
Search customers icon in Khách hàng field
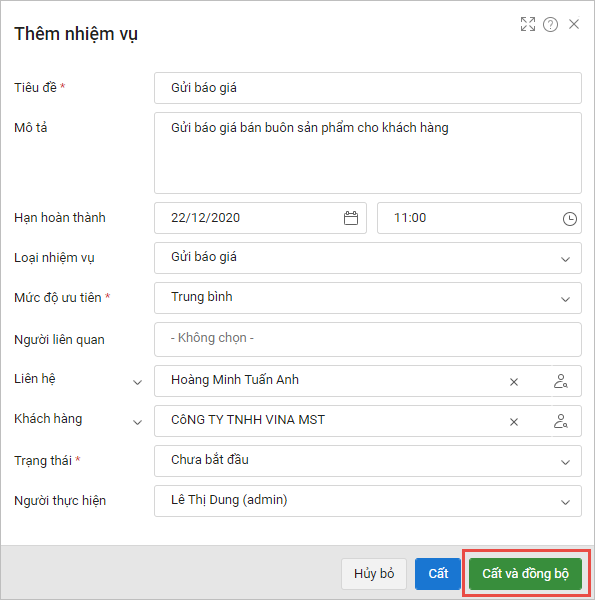(x=561, y=421)
